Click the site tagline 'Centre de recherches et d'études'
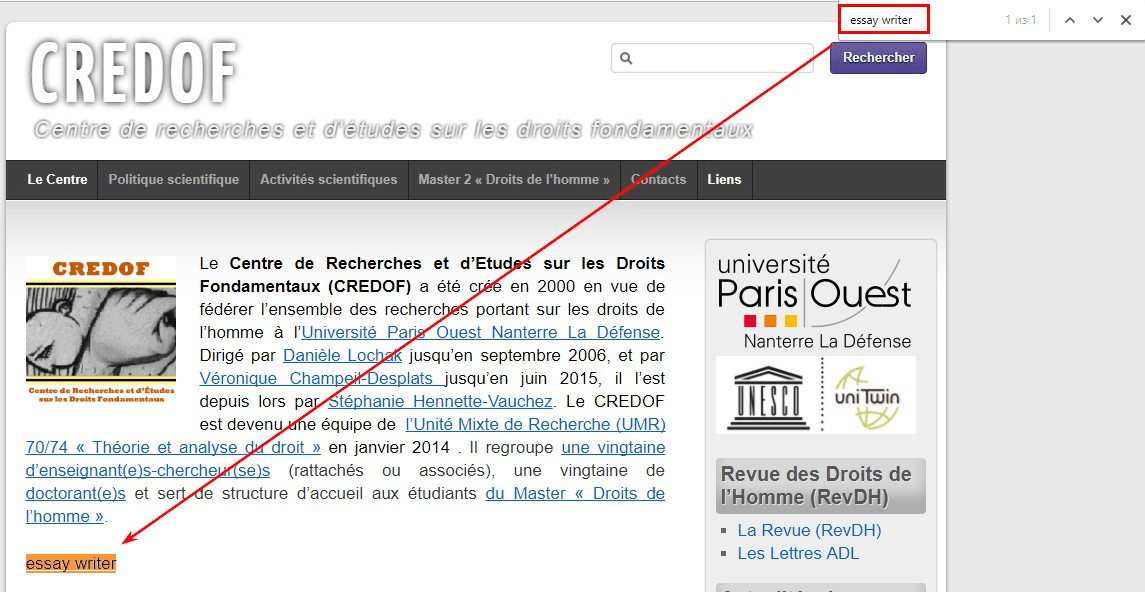 click(x=393, y=130)
